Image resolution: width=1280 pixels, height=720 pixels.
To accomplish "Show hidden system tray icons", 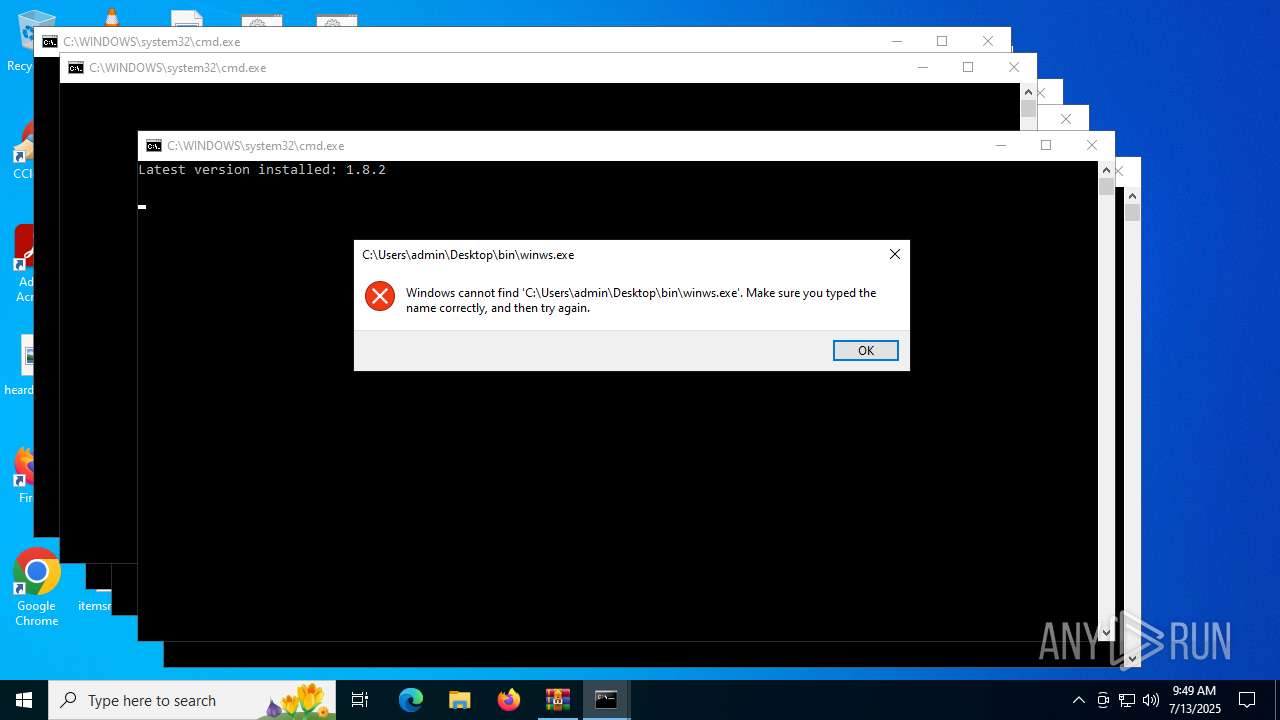I will pos(1078,700).
